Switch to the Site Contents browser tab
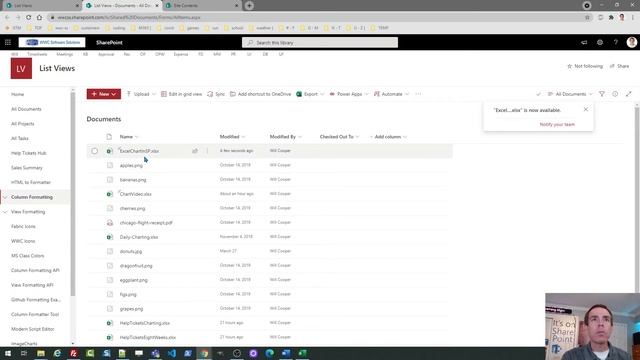 [x=202, y=6]
